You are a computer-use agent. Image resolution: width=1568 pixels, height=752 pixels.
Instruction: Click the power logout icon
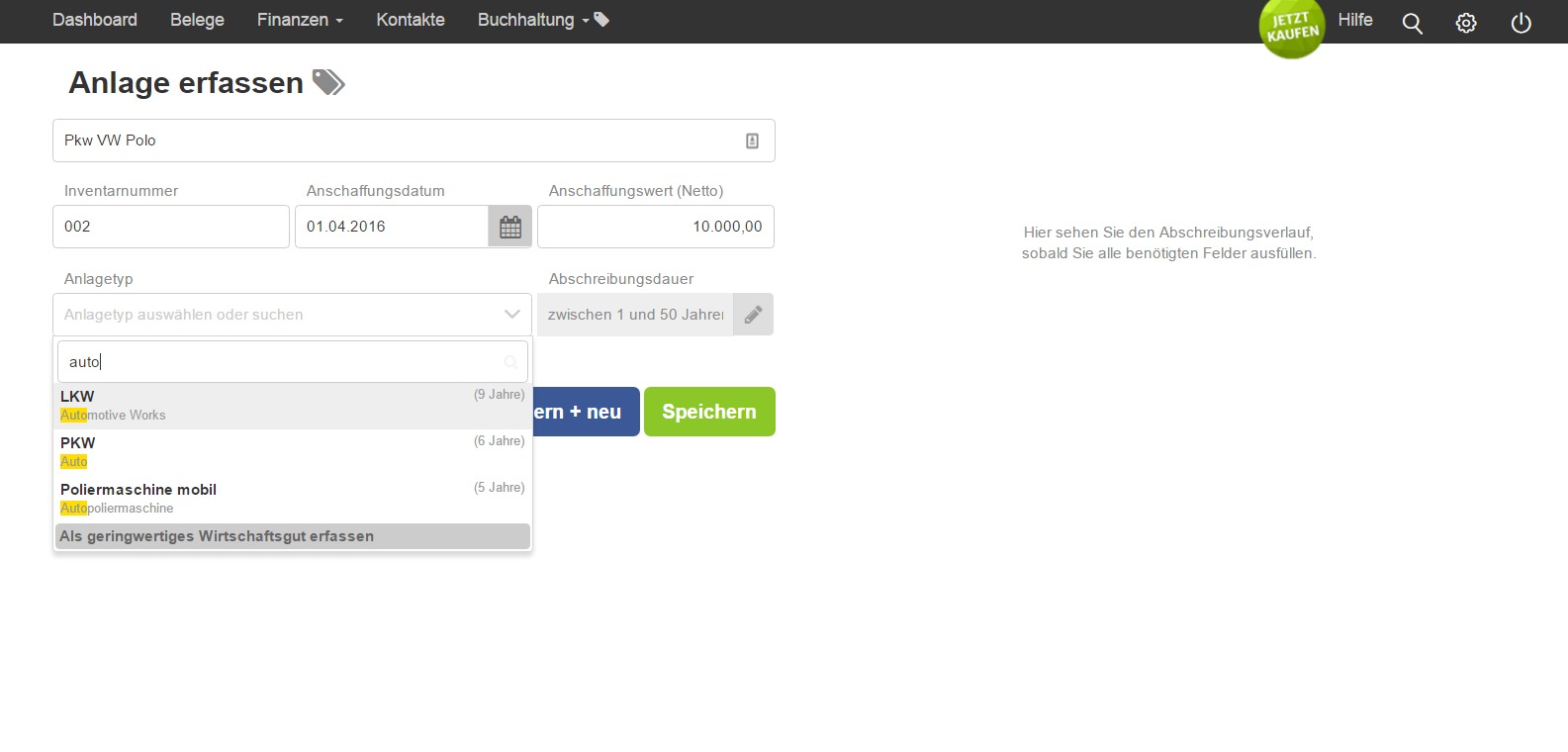[1521, 23]
